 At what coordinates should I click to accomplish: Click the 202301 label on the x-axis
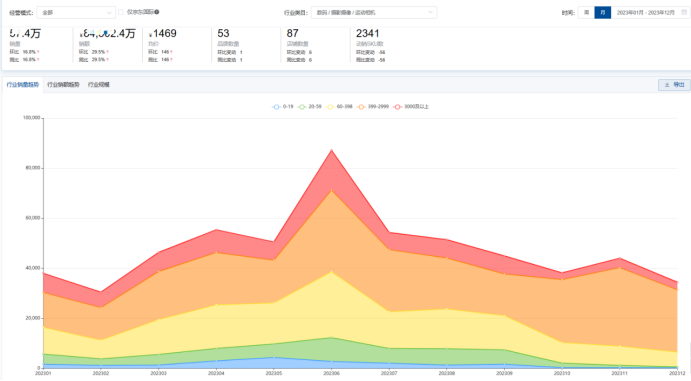coord(43,373)
